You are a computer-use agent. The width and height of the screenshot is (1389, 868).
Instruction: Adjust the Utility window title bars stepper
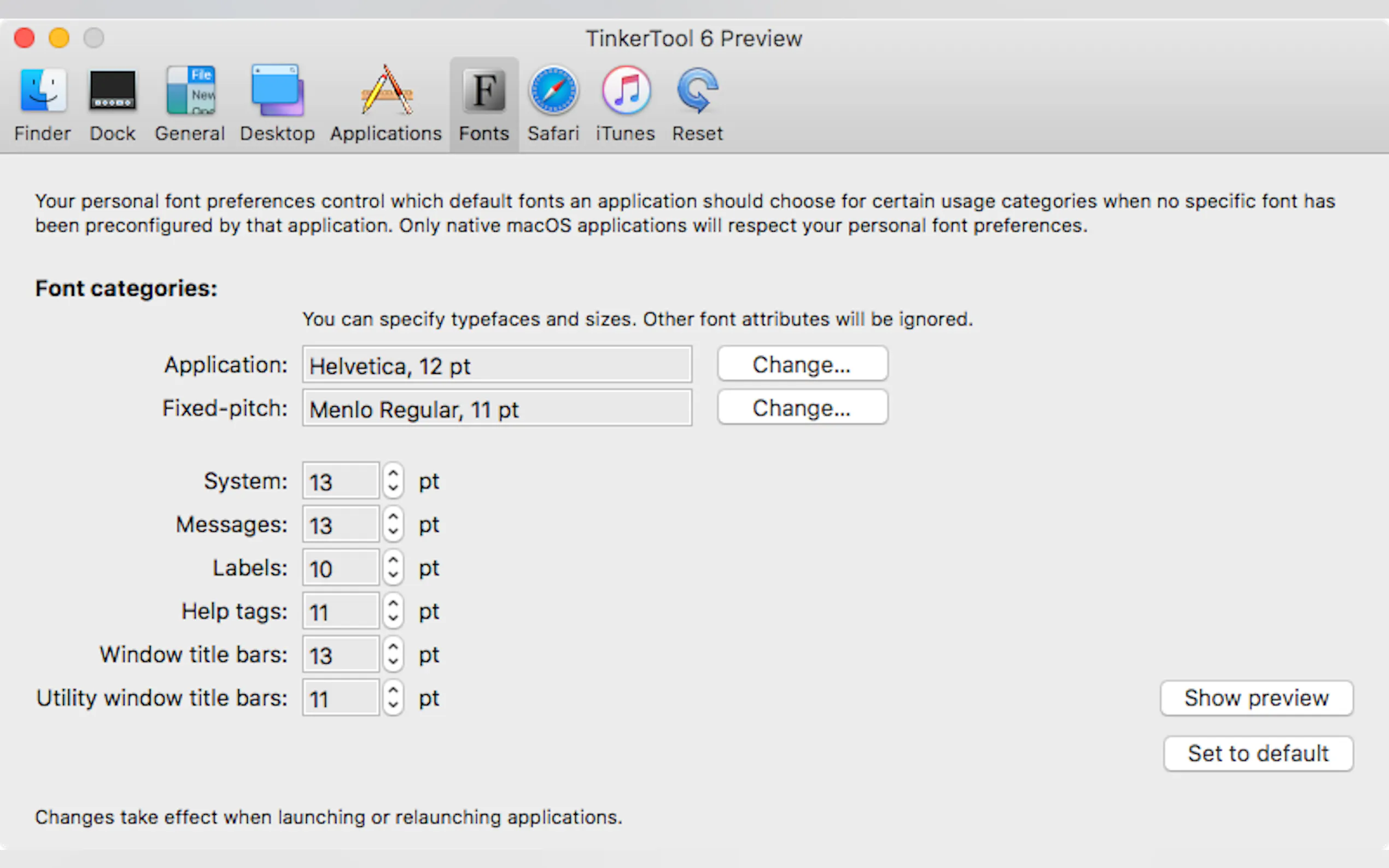tap(393, 698)
